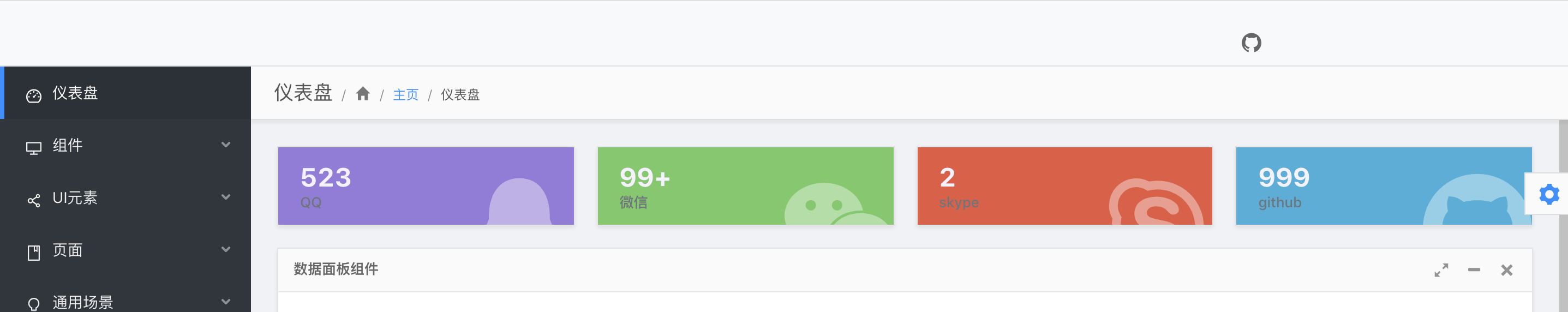Click the home icon in breadcrumb

(363, 94)
